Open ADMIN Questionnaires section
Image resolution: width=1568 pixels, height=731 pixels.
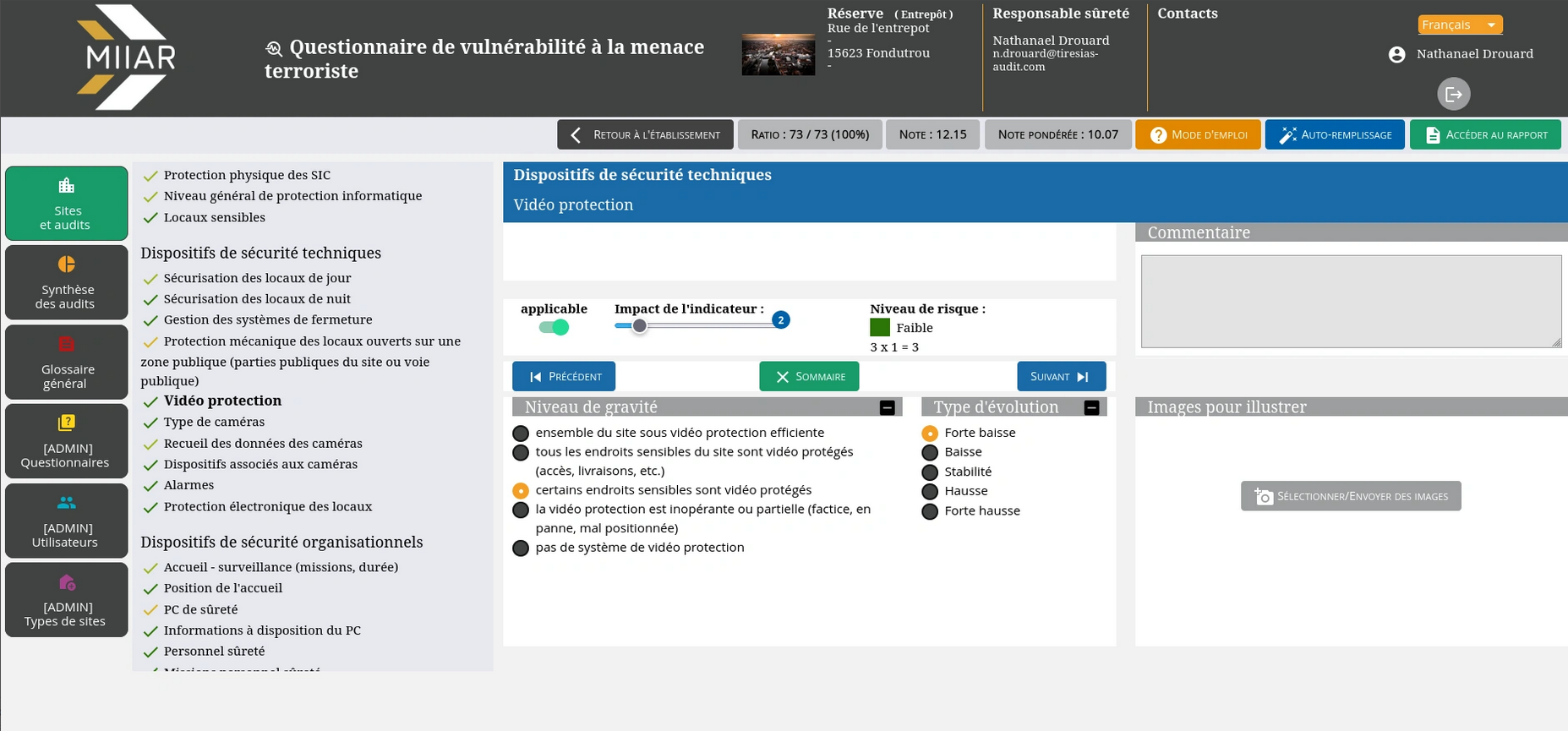(x=67, y=441)
